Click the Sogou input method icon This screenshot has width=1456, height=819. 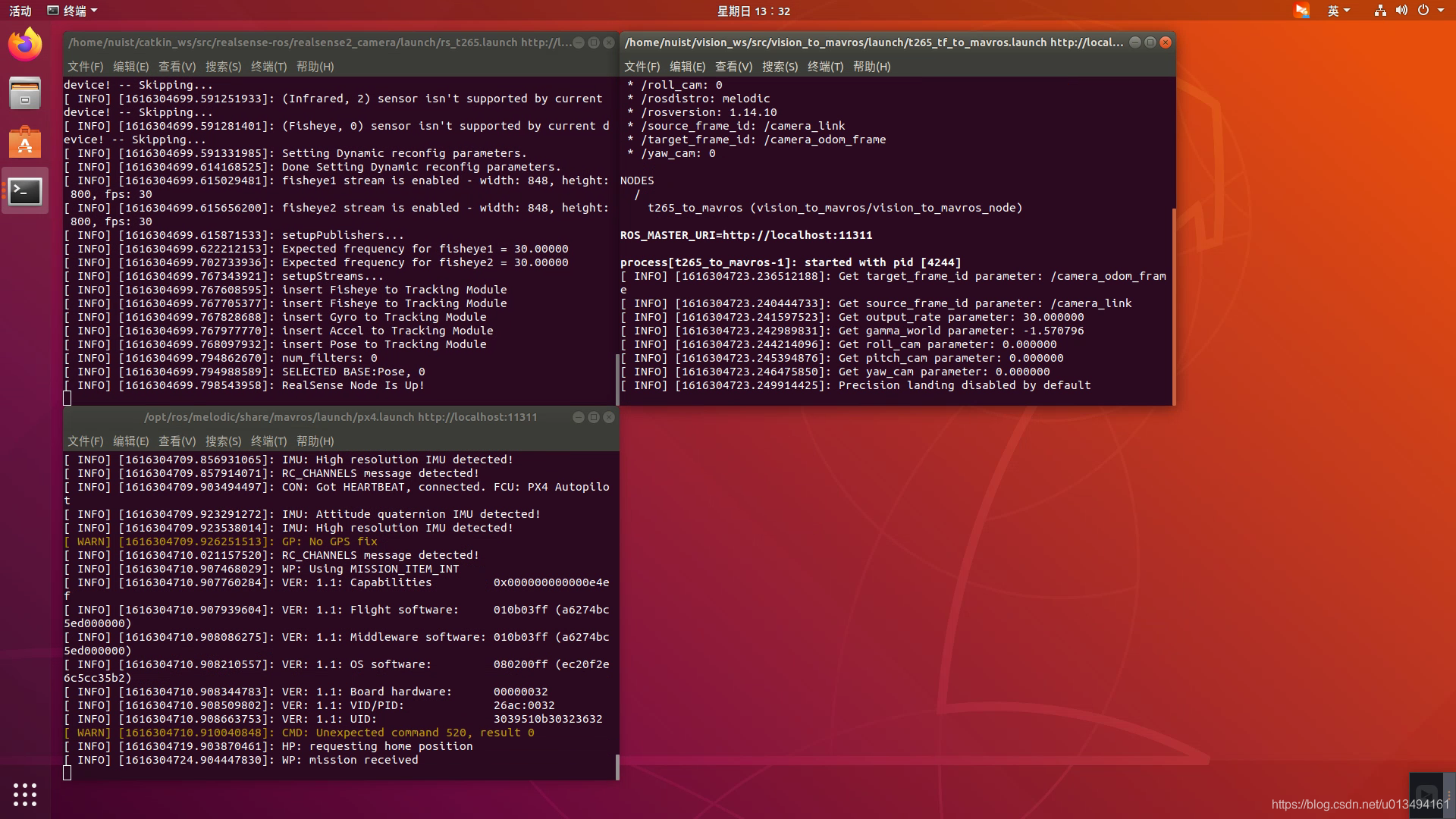pos(1302,11)
